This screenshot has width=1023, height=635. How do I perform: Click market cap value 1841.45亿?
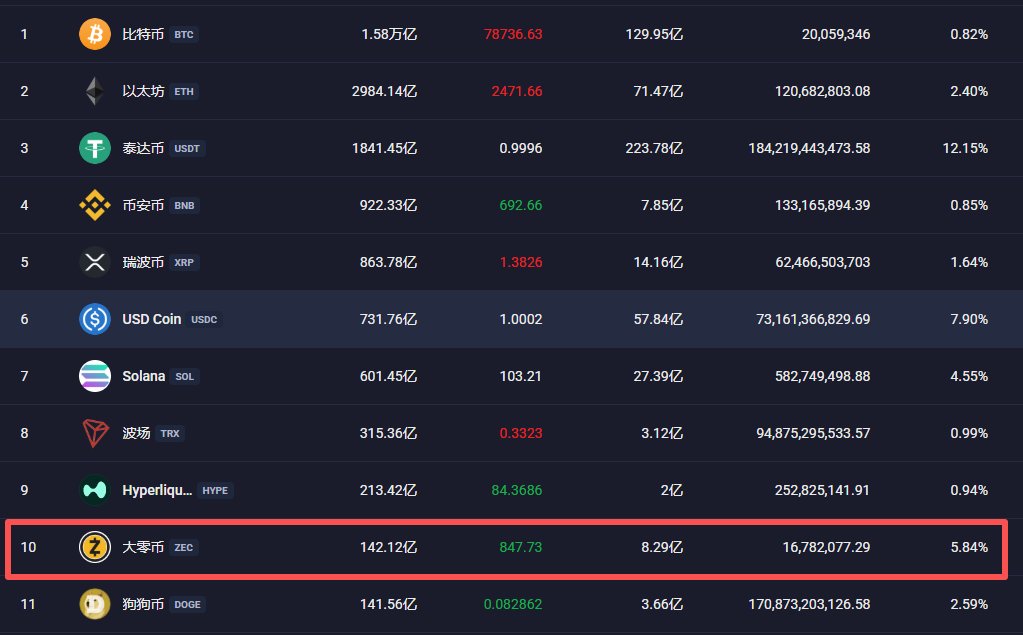[384, 148]
